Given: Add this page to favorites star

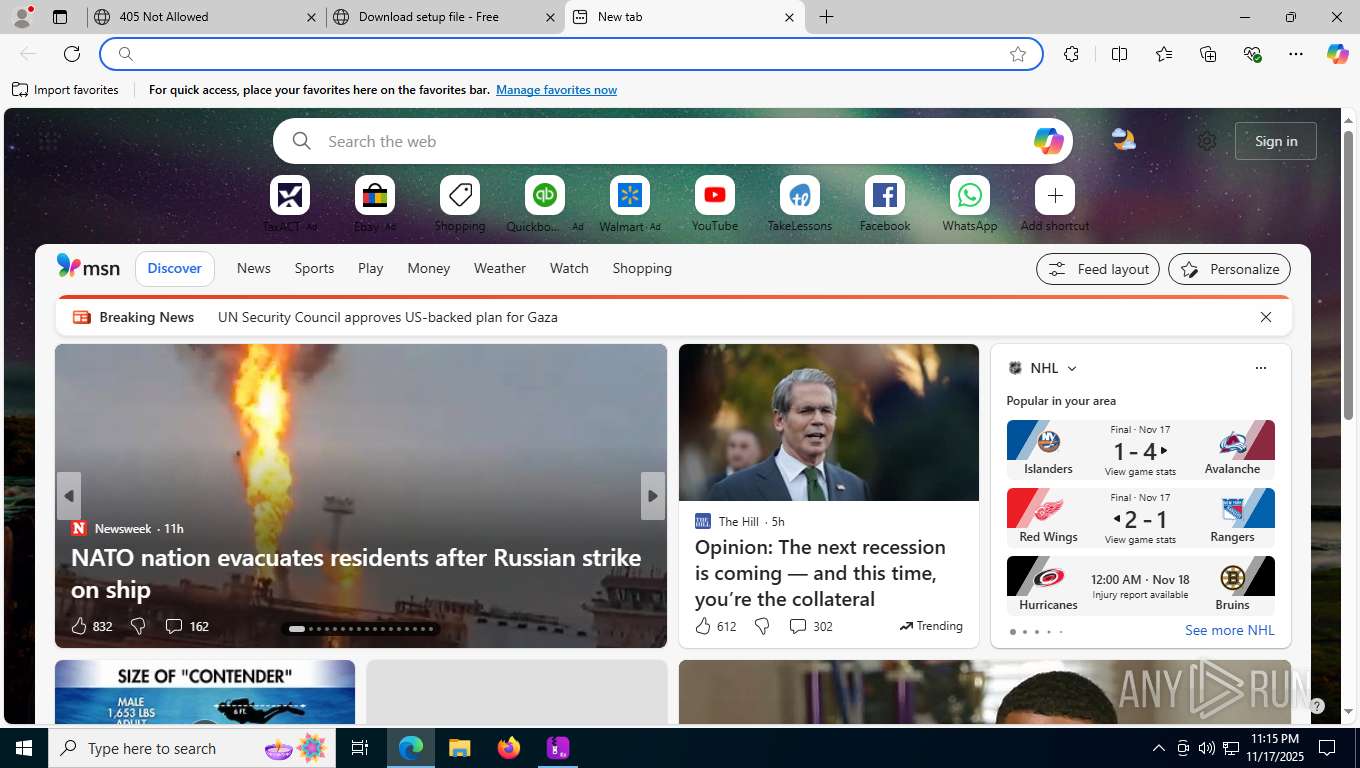Looking at the screenshot, I should [1018, 54].
